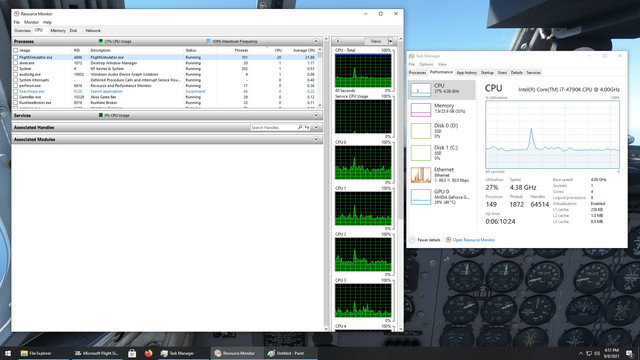The height and width of the screenshot is (360, 640).
Task: Click the taskbar clock
Action: [611, 353]
